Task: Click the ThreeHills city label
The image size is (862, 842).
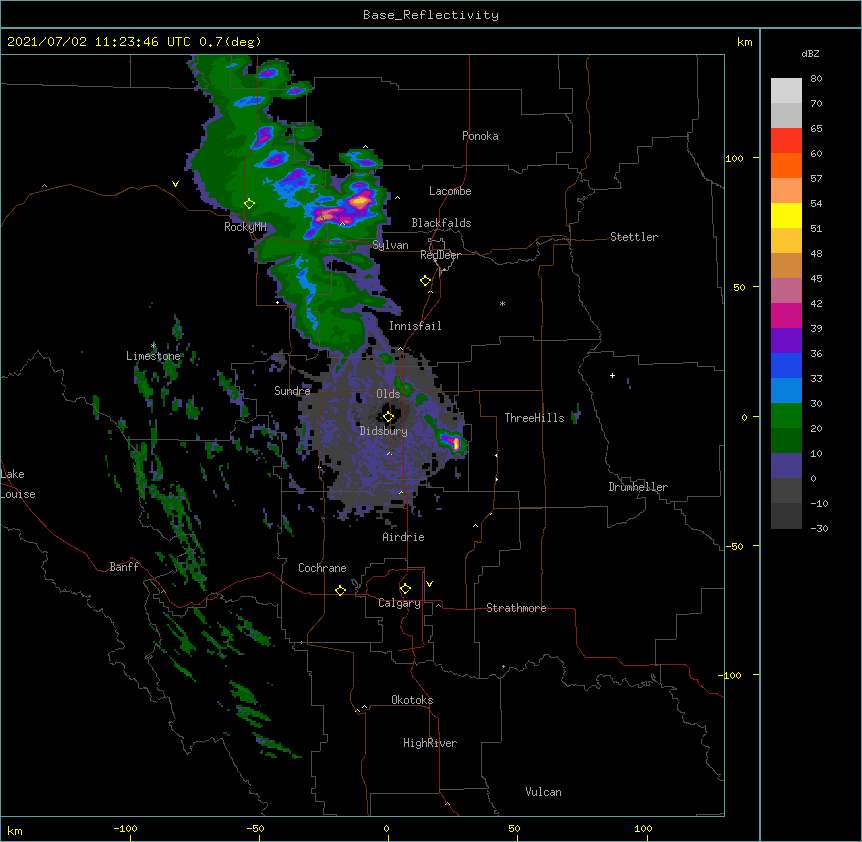Action: click(x=534, y=418)
